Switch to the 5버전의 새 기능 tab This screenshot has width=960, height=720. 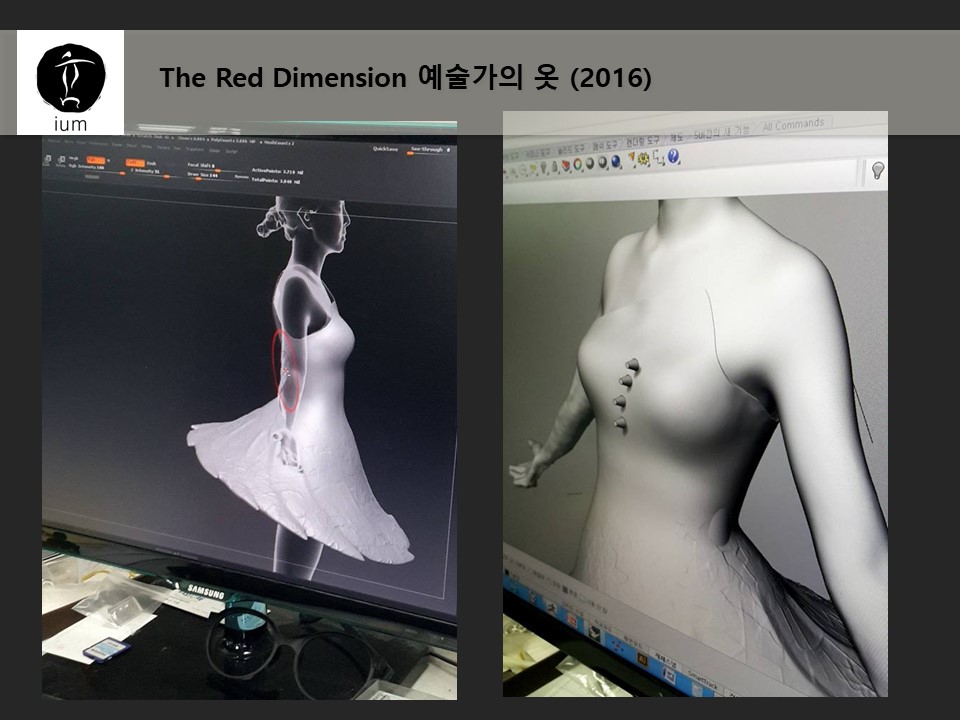coord(721,132)
